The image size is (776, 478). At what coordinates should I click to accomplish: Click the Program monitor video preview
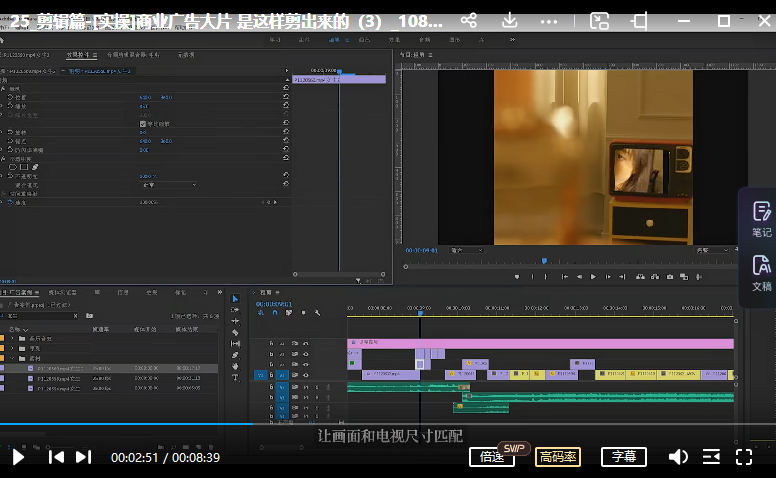[x=594, y=157]
